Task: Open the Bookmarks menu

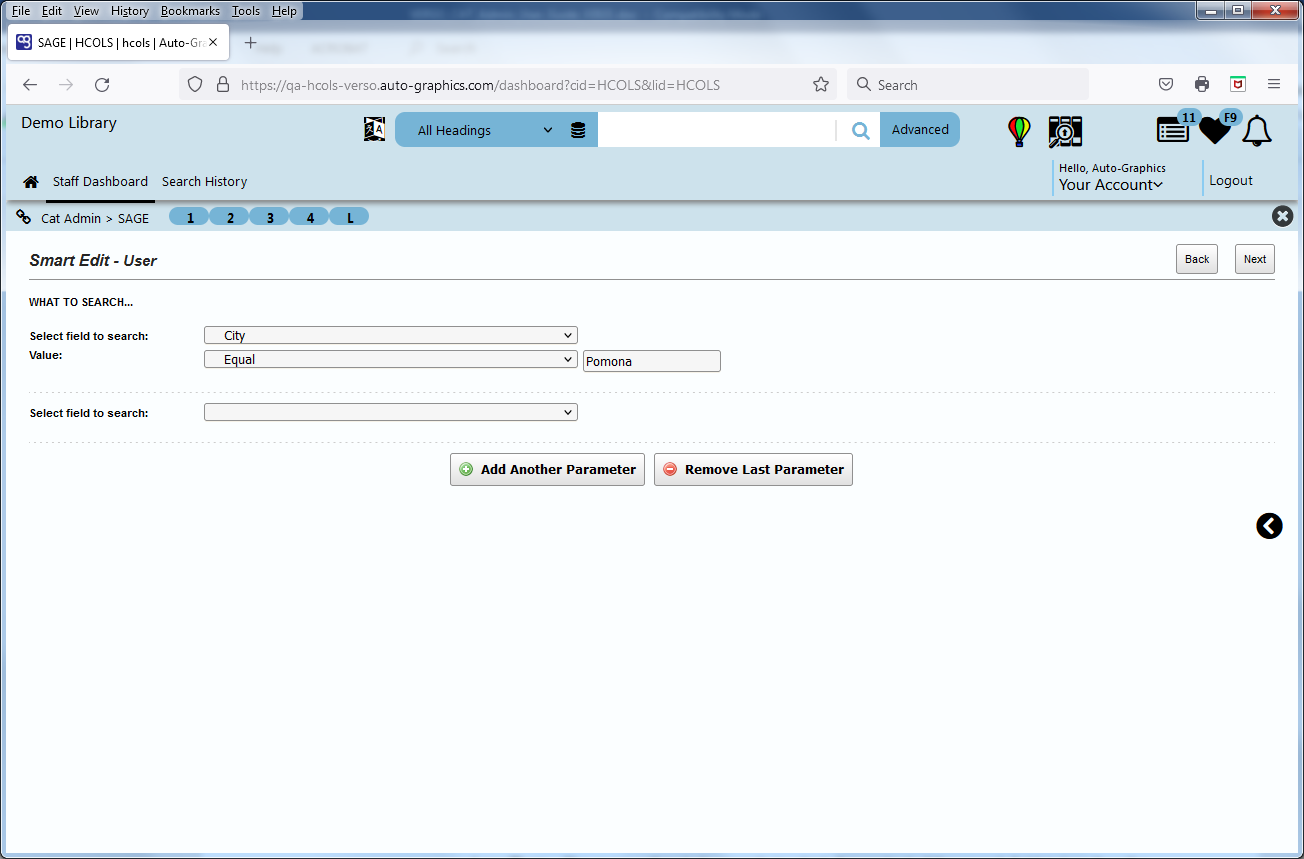Action: point(190,11)
